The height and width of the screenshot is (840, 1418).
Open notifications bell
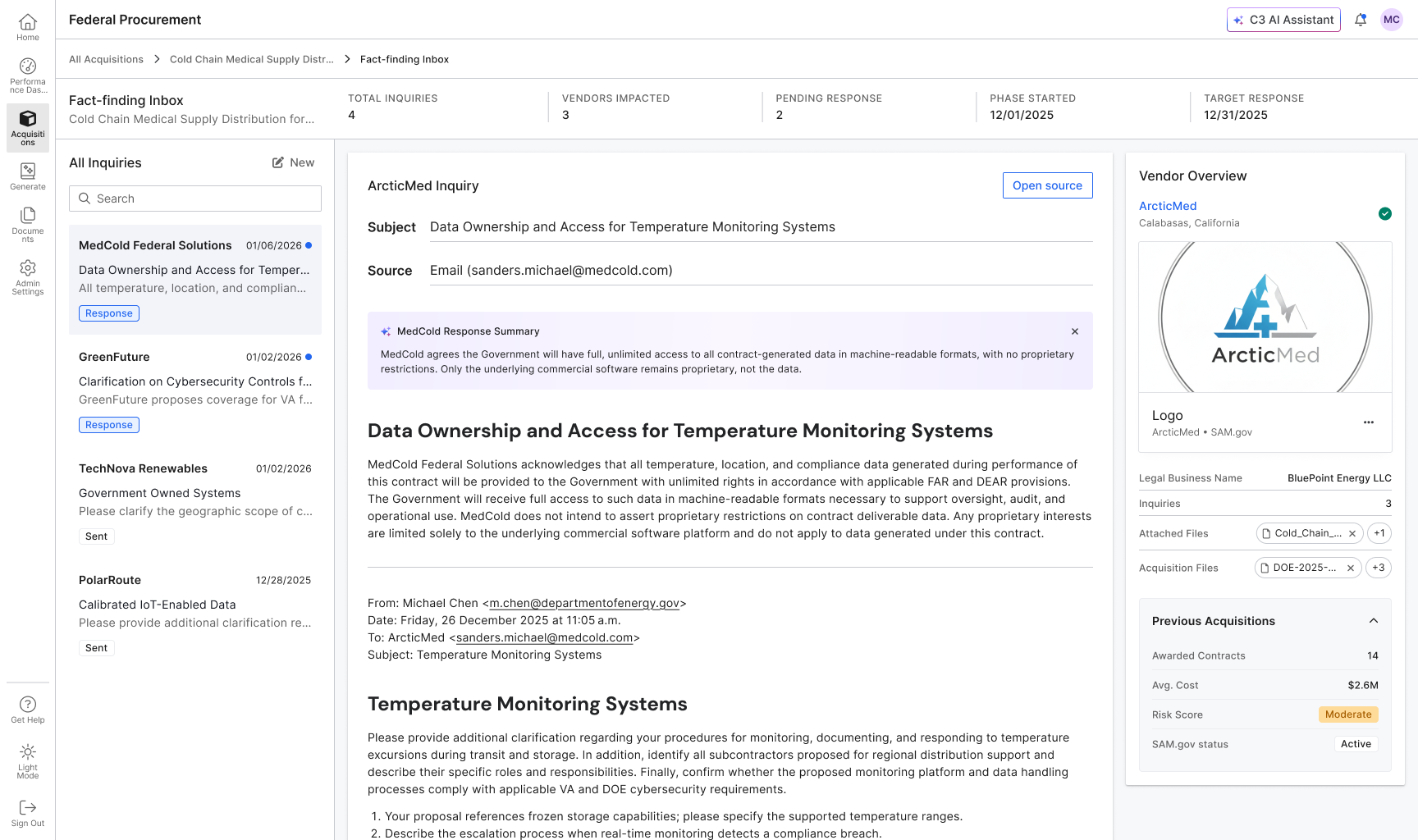coord(1361,20)
